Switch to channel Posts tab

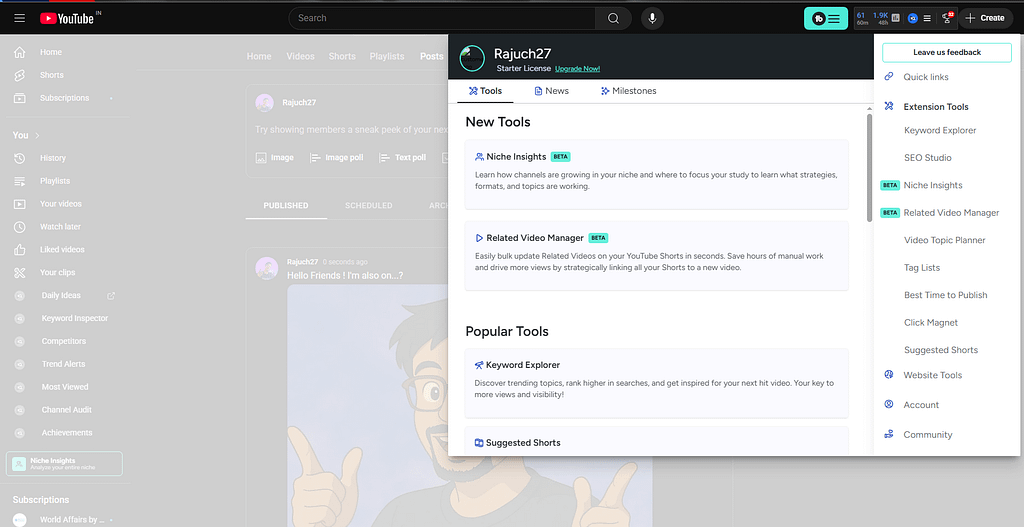[432, 56]
